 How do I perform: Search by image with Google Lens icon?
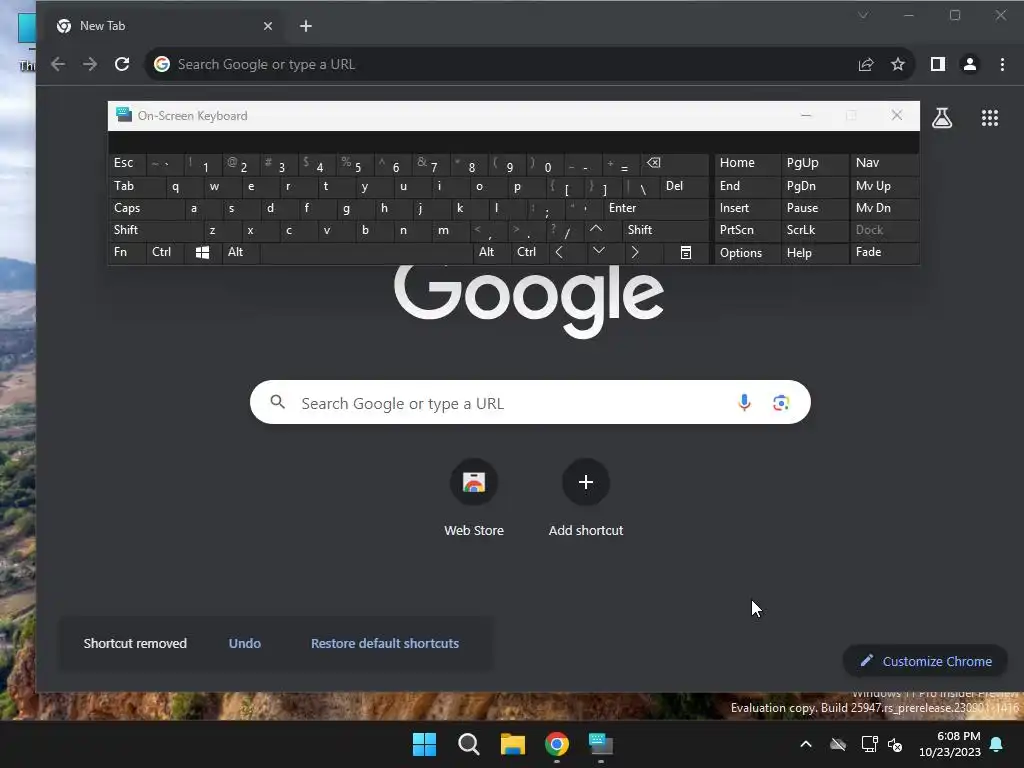pos(781,402)
